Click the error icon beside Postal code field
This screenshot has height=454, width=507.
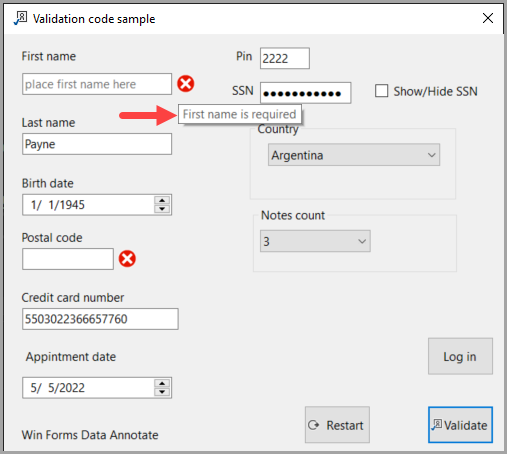127,259
